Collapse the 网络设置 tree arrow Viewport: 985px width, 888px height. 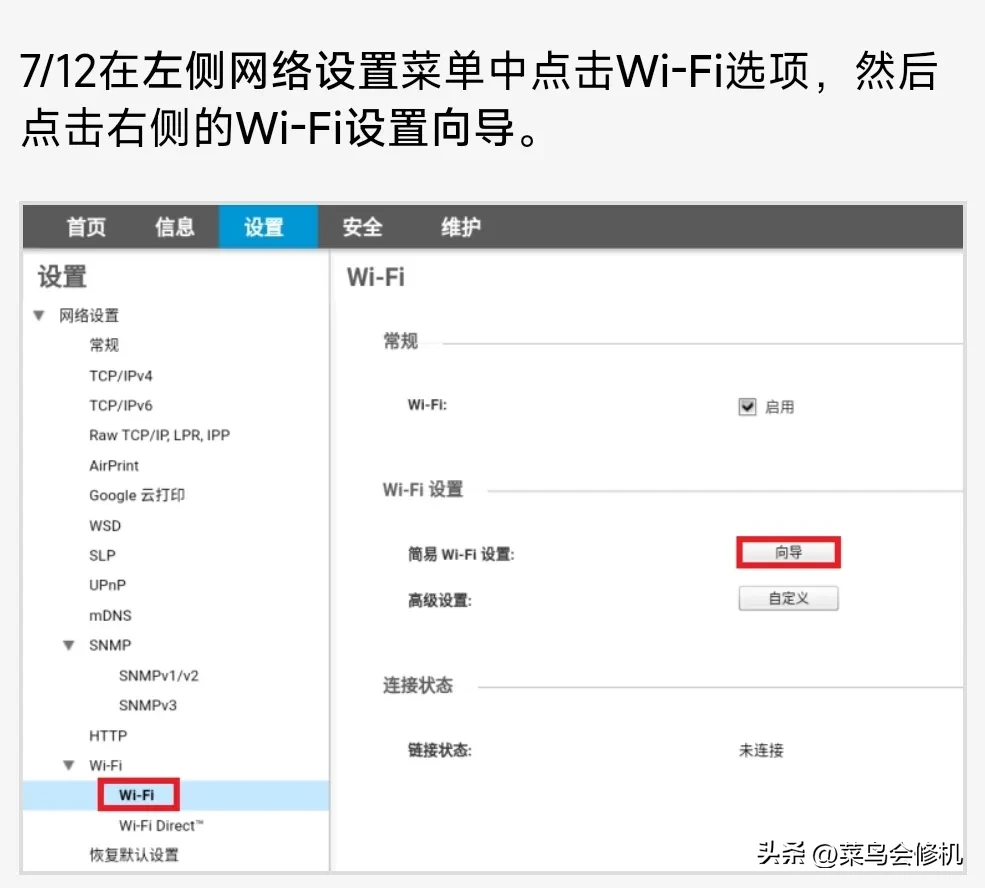[39, 315]
